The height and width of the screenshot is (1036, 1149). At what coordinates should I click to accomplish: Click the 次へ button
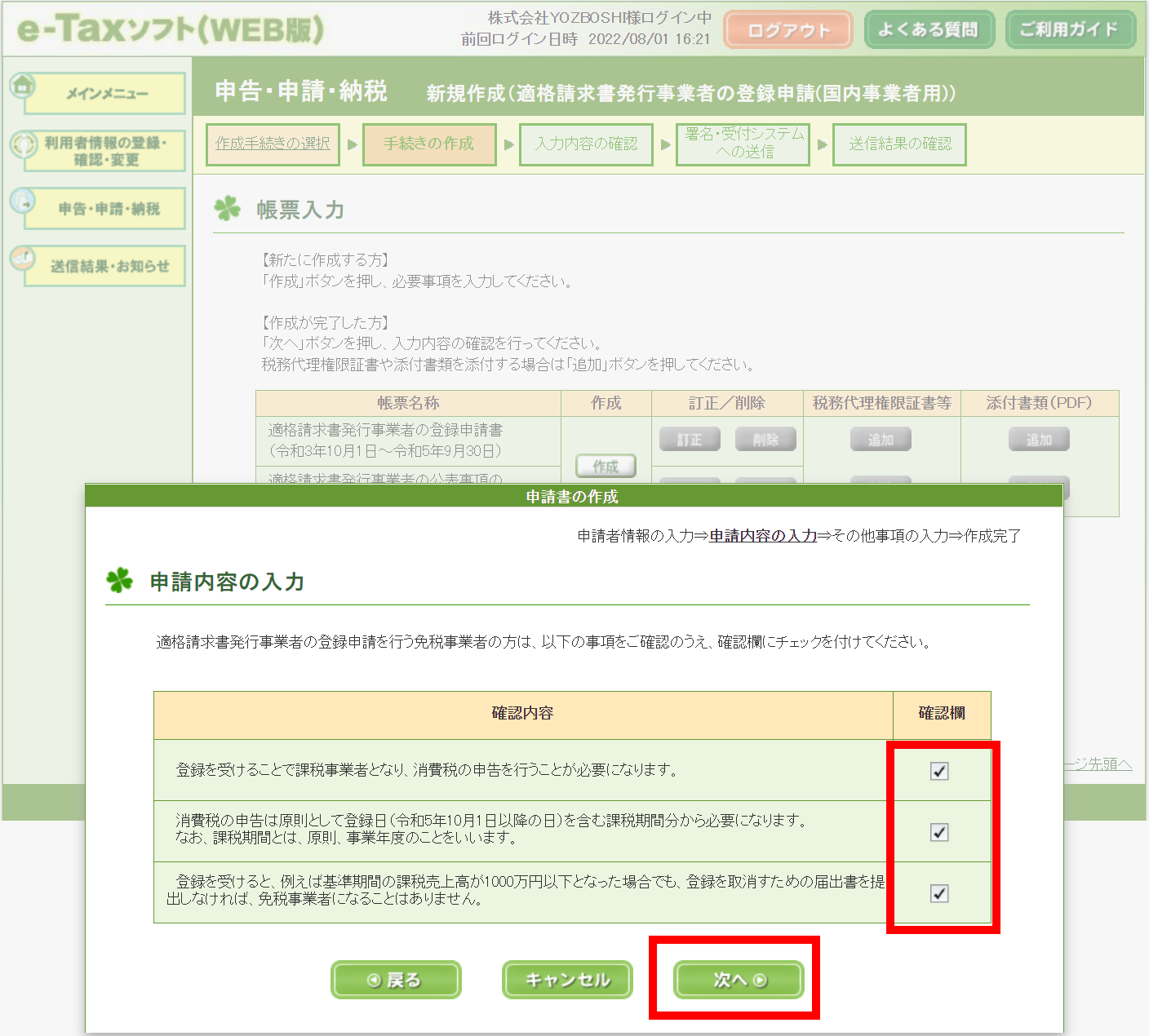(739, 980)
